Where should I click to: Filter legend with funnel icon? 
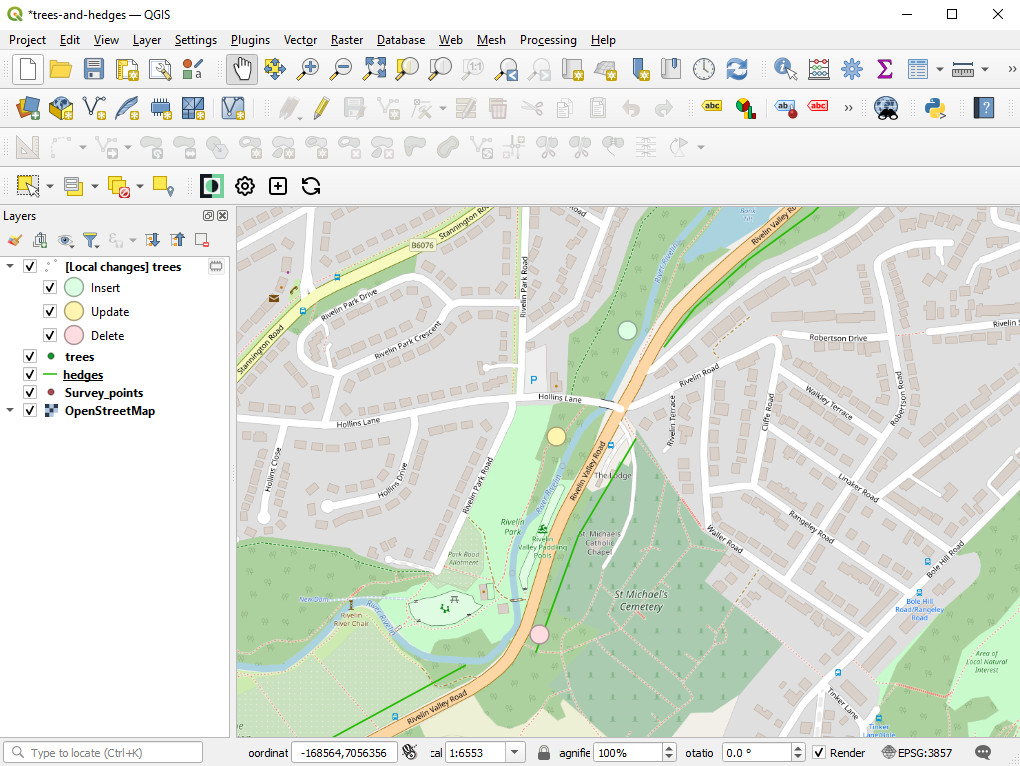point(90,241)
